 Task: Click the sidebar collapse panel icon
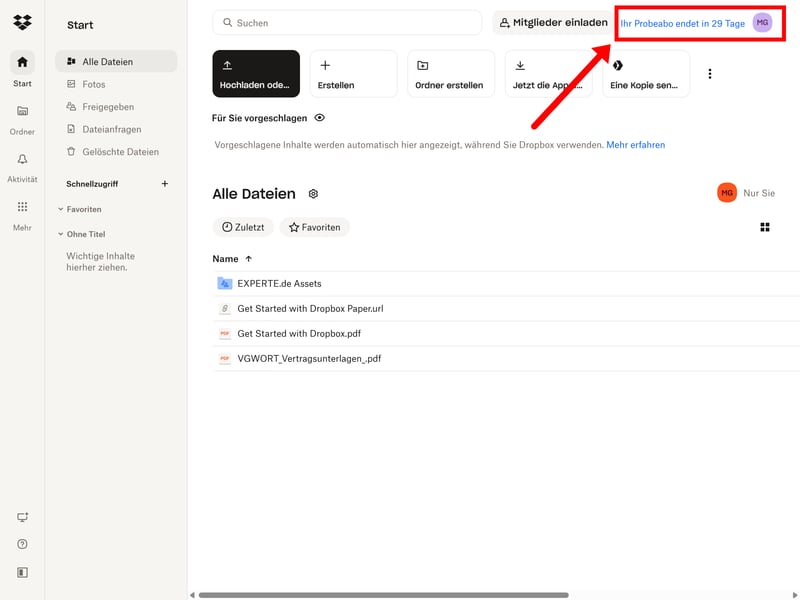(22, 573)
